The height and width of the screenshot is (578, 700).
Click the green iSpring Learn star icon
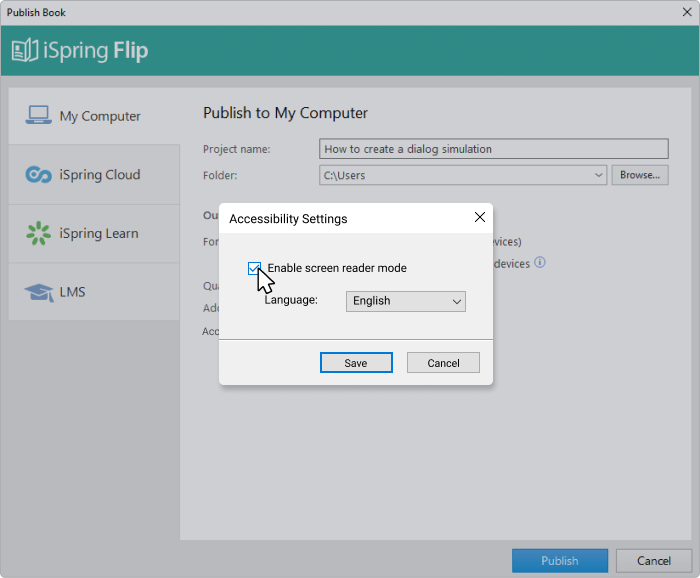coord(38,233)
